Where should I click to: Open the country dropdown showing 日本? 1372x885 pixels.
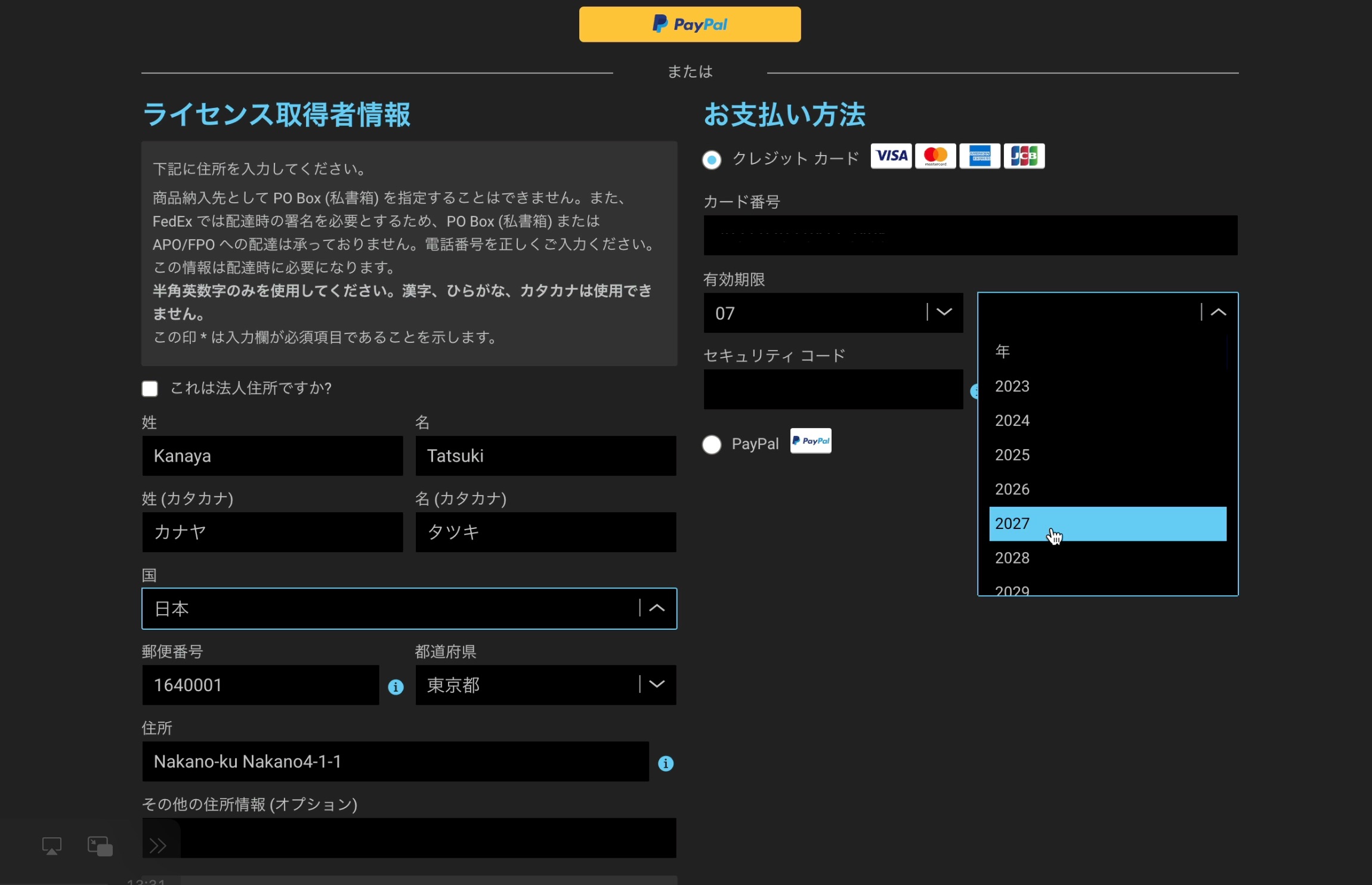[409, 609]
